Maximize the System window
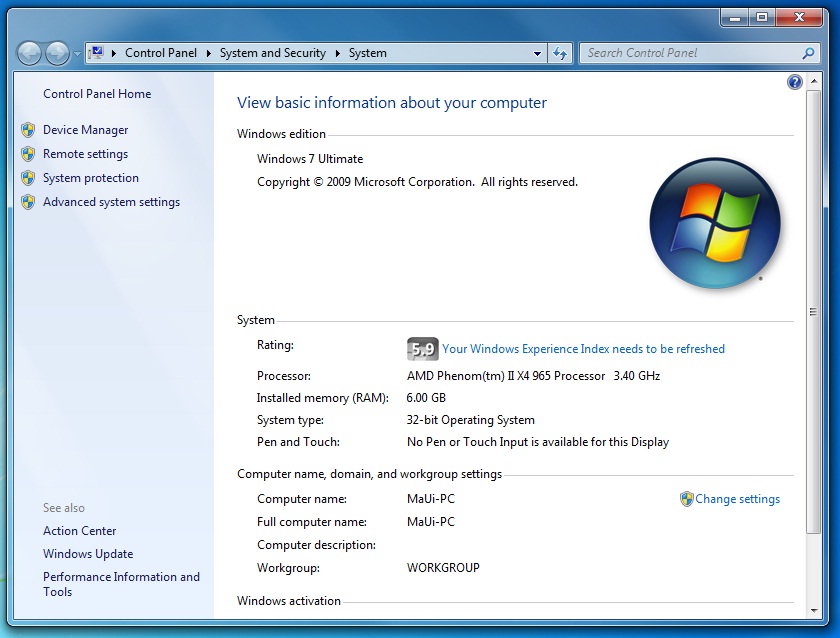The height and width of the screenshot is (638, 840). point(762,17)
